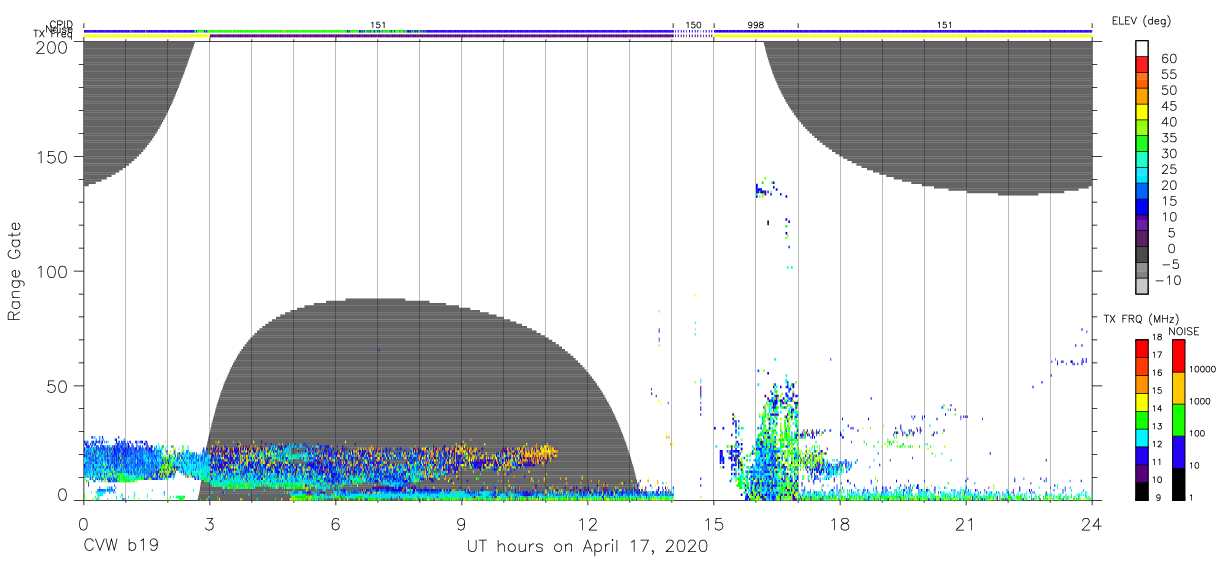Click the light gray ELEV band below -10
The image size is (1228, 567).
(x=1141, y=286)
